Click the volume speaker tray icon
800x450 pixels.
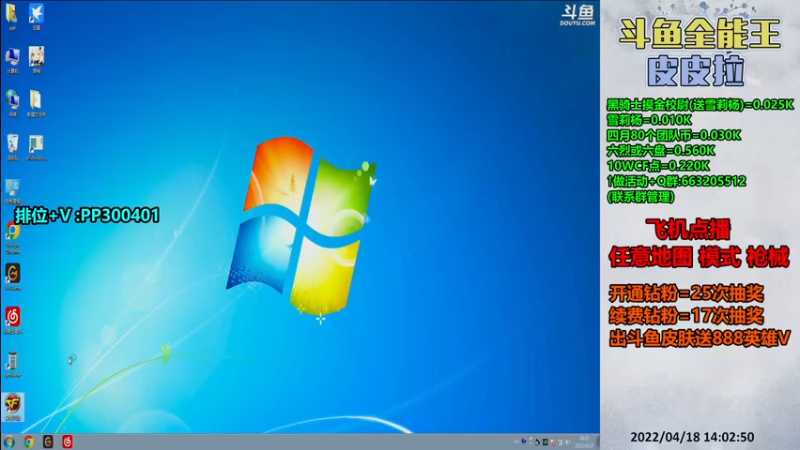(x=568, y=442)
